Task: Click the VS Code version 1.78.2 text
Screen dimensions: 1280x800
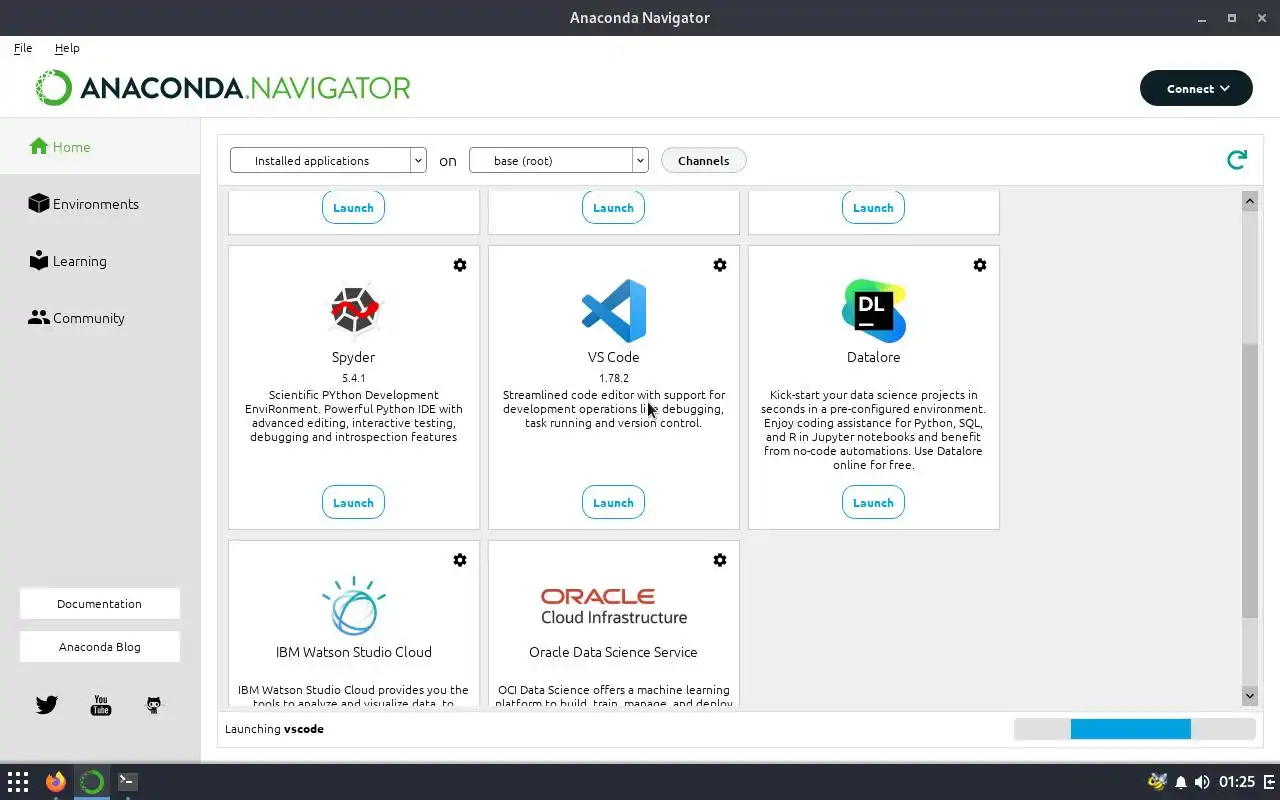Action: (614, 378)
